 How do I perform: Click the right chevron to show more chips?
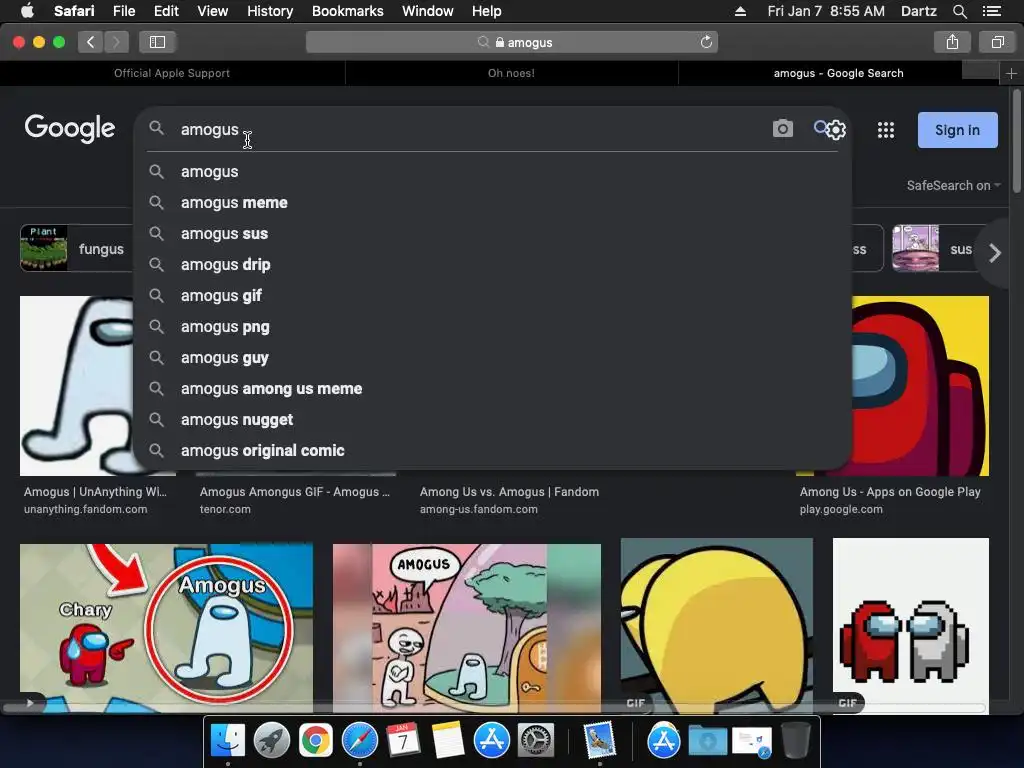pyautogui.click(x=995, y=253)
